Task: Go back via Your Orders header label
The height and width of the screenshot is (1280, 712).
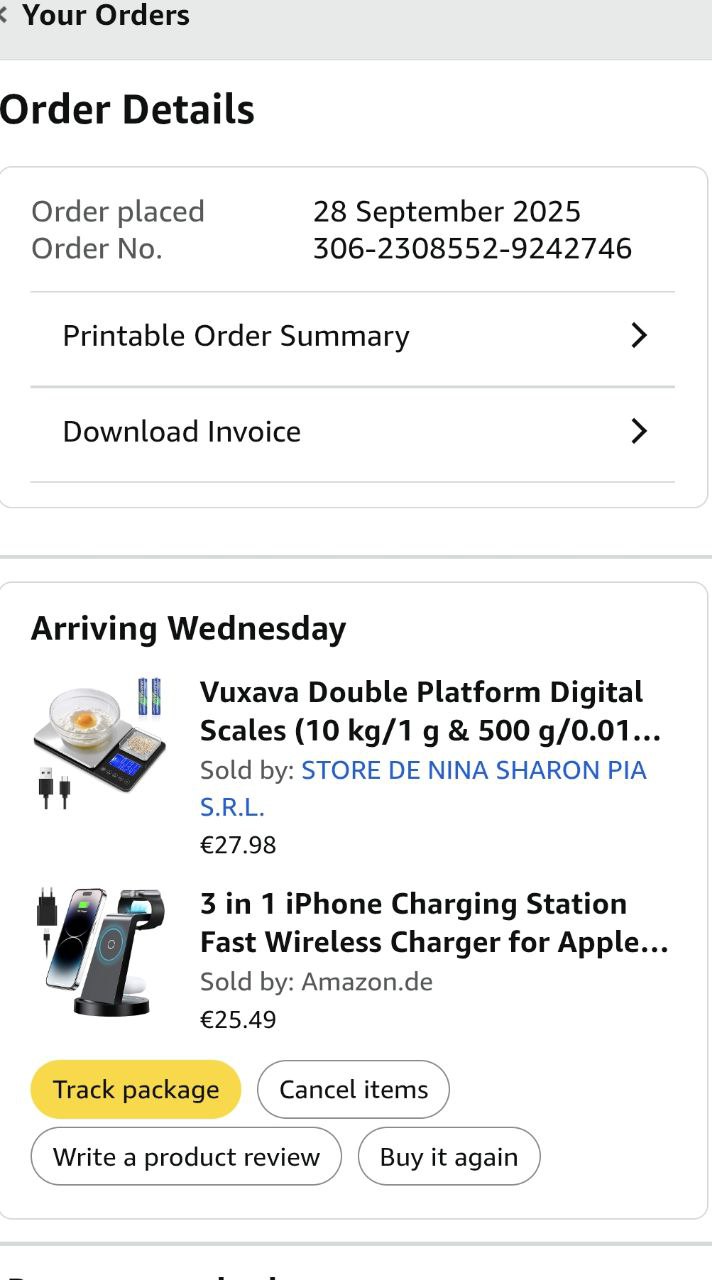Action: coord(105,15)
